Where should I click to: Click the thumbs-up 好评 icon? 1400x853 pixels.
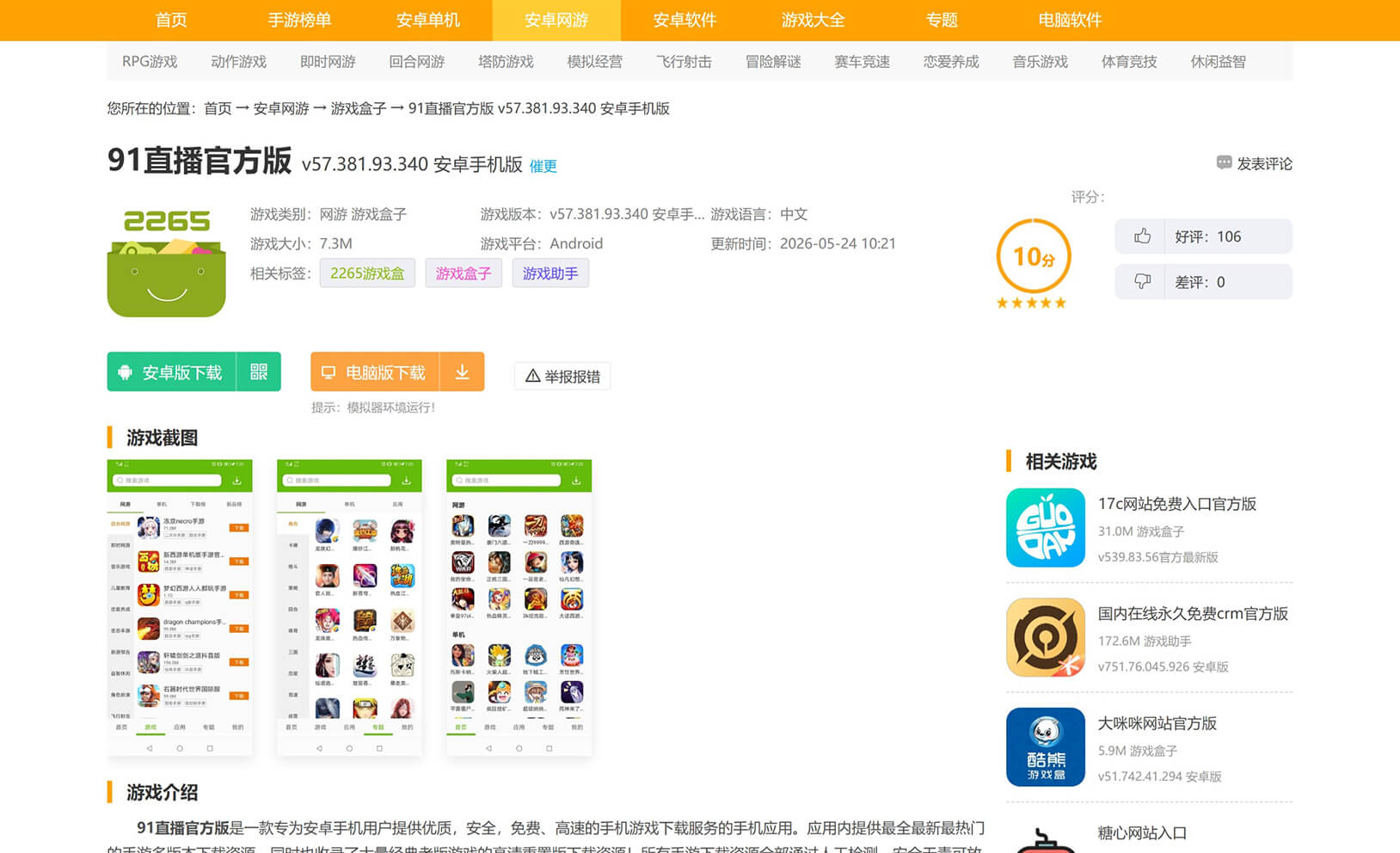point(1142,236)
